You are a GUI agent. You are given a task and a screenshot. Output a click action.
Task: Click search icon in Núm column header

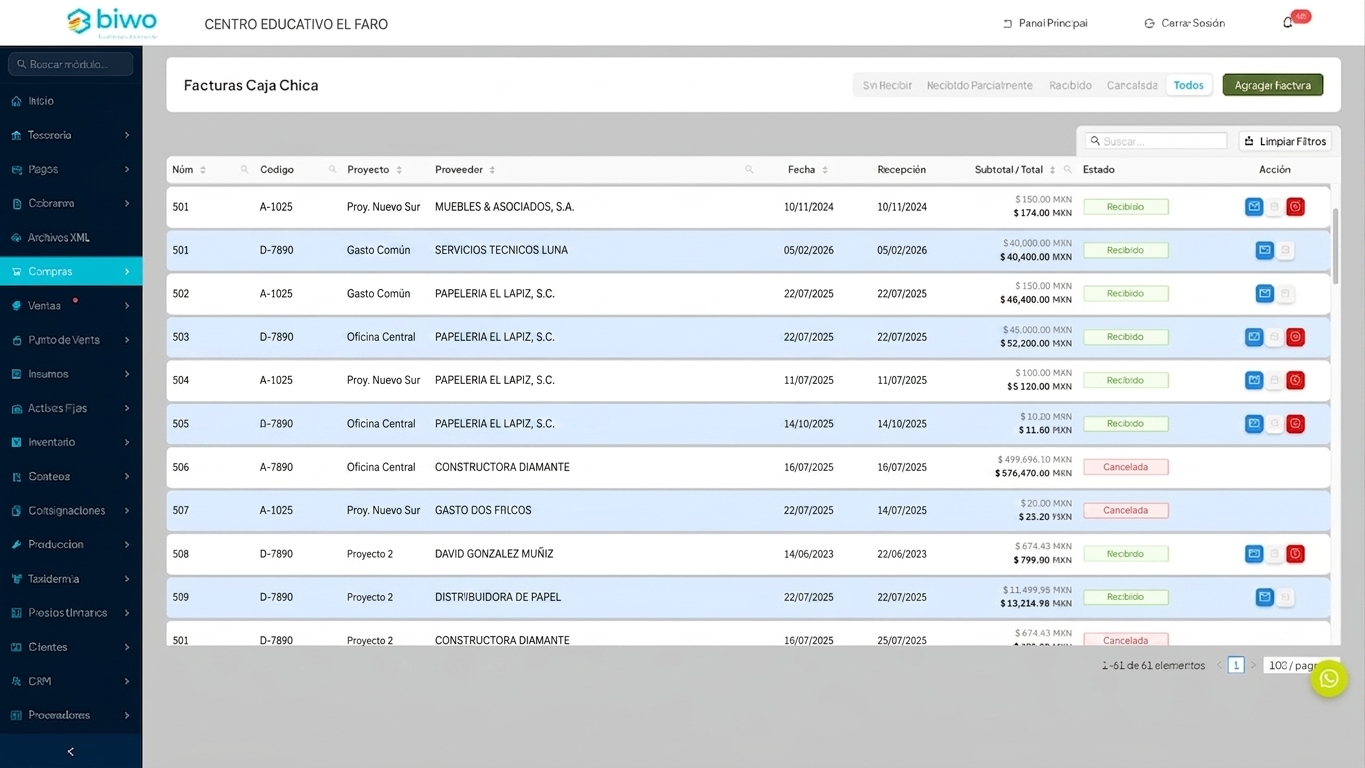[244, 170]
